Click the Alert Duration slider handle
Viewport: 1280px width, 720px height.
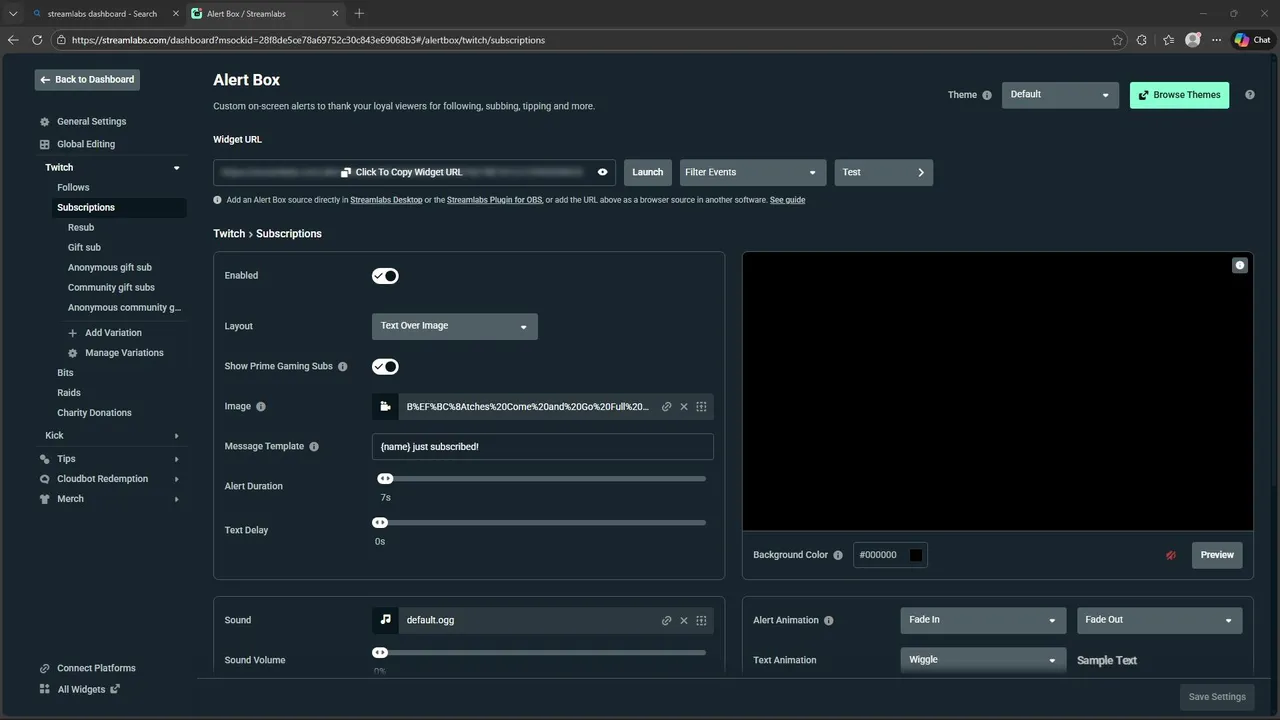[385, 479]
